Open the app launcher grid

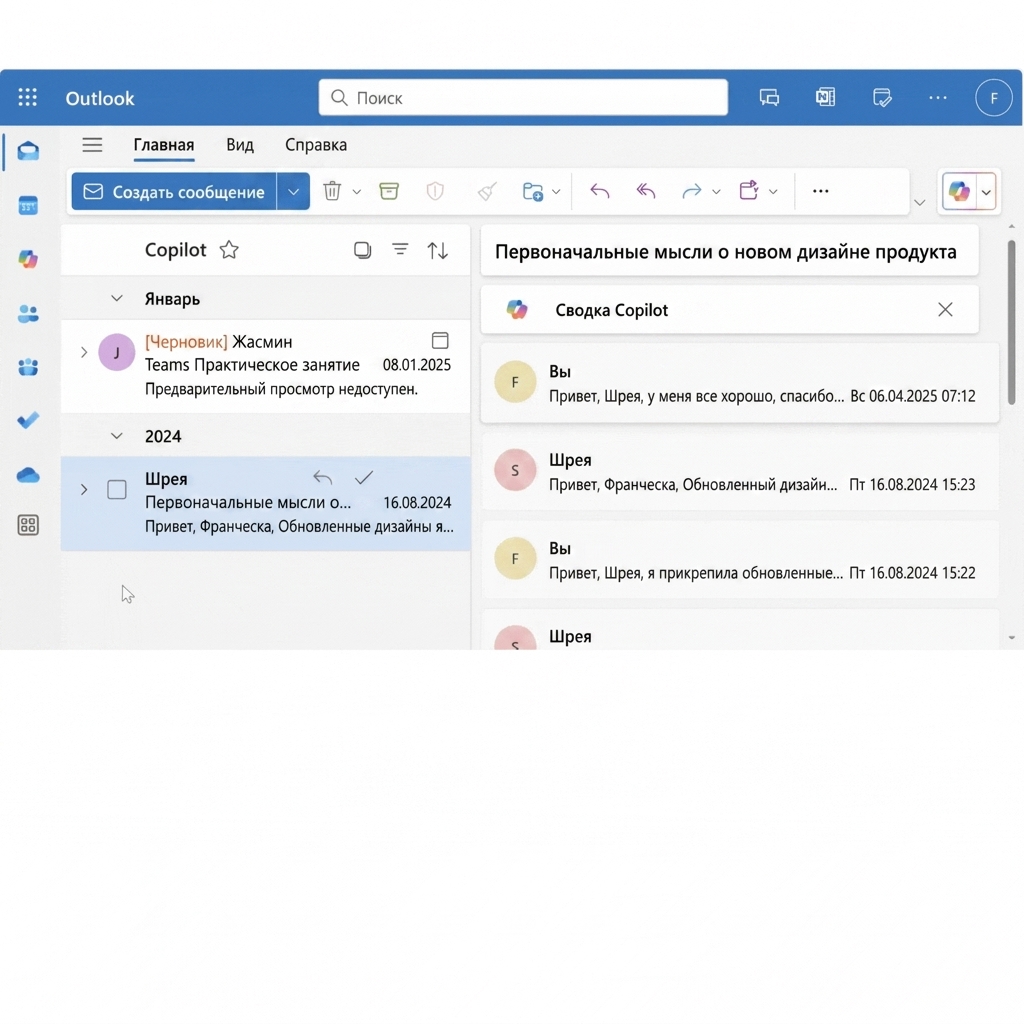coord(27,97)
